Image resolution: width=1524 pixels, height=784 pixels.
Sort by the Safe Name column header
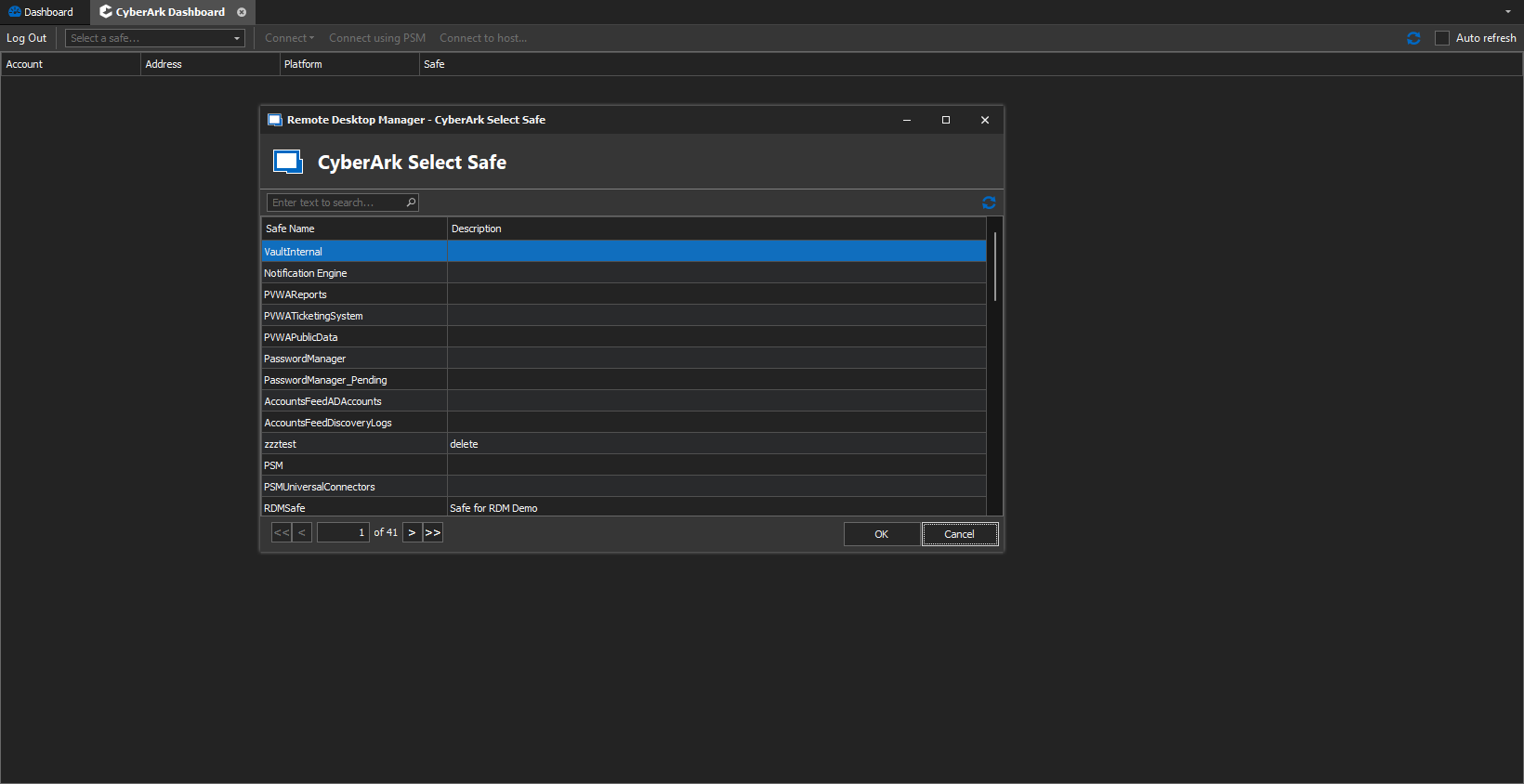[353, 229]
